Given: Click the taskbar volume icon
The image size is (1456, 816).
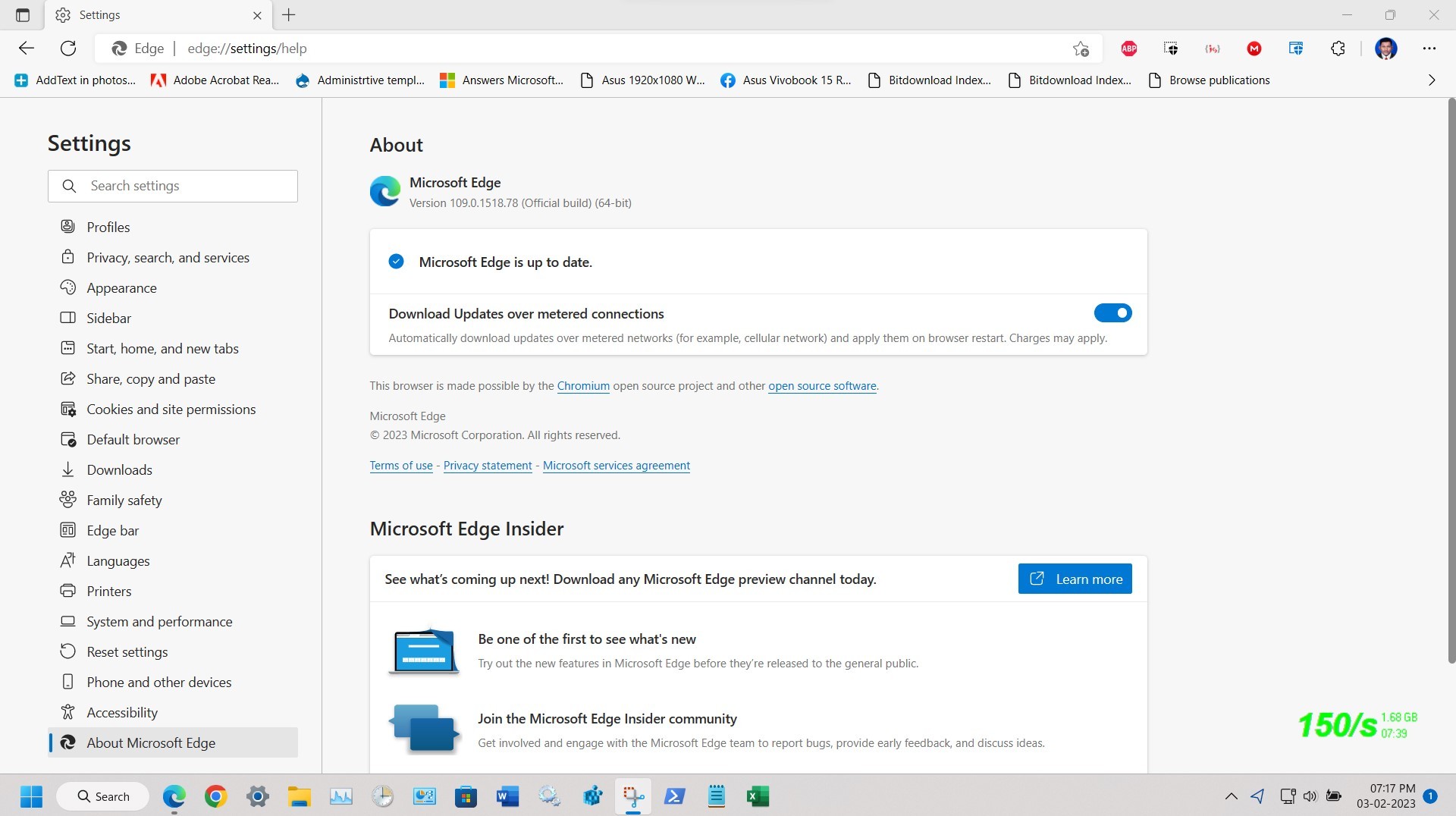Looking at the screenshot, I should coord(1310,796).
